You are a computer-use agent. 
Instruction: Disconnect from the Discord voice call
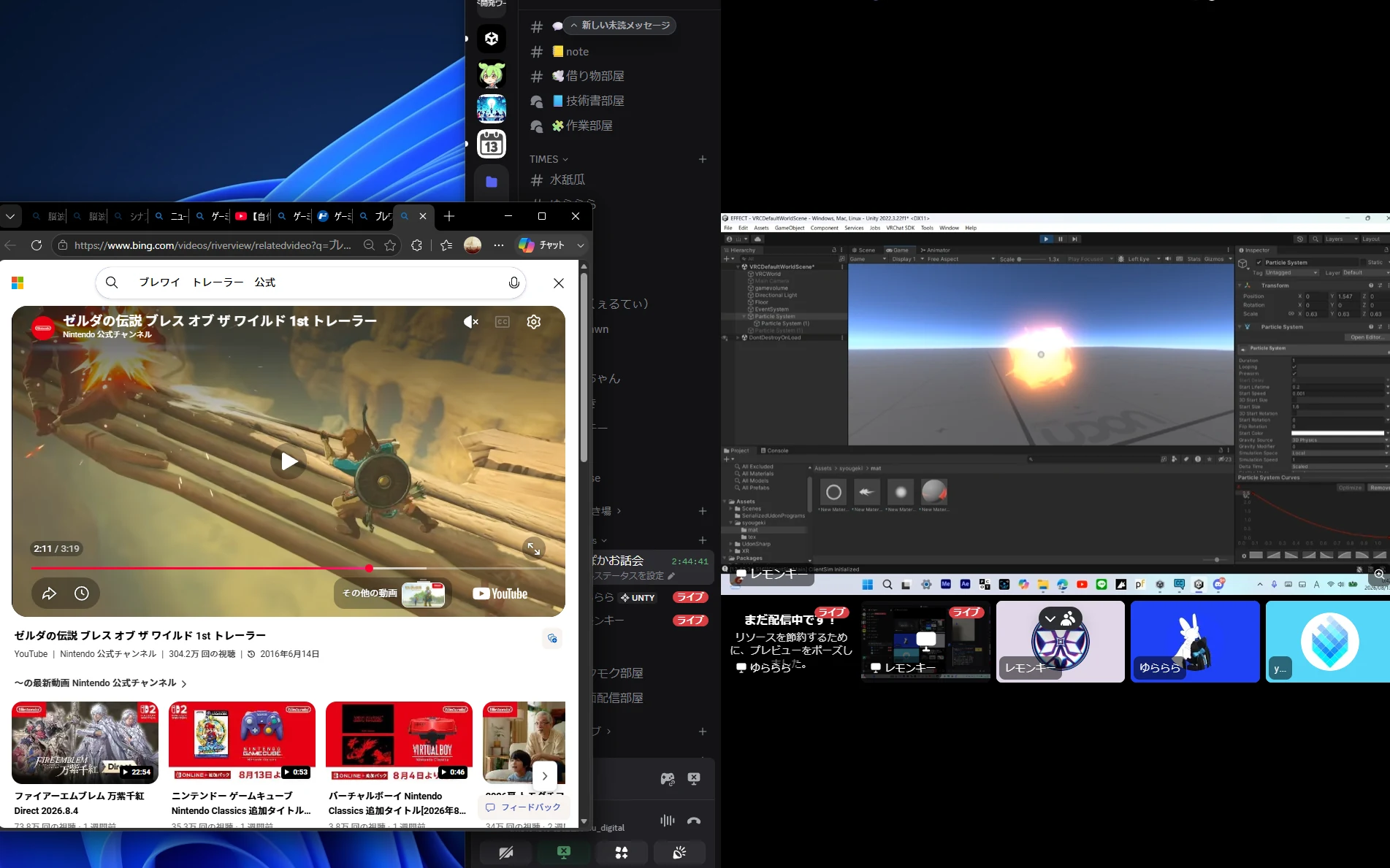(694, 821)
